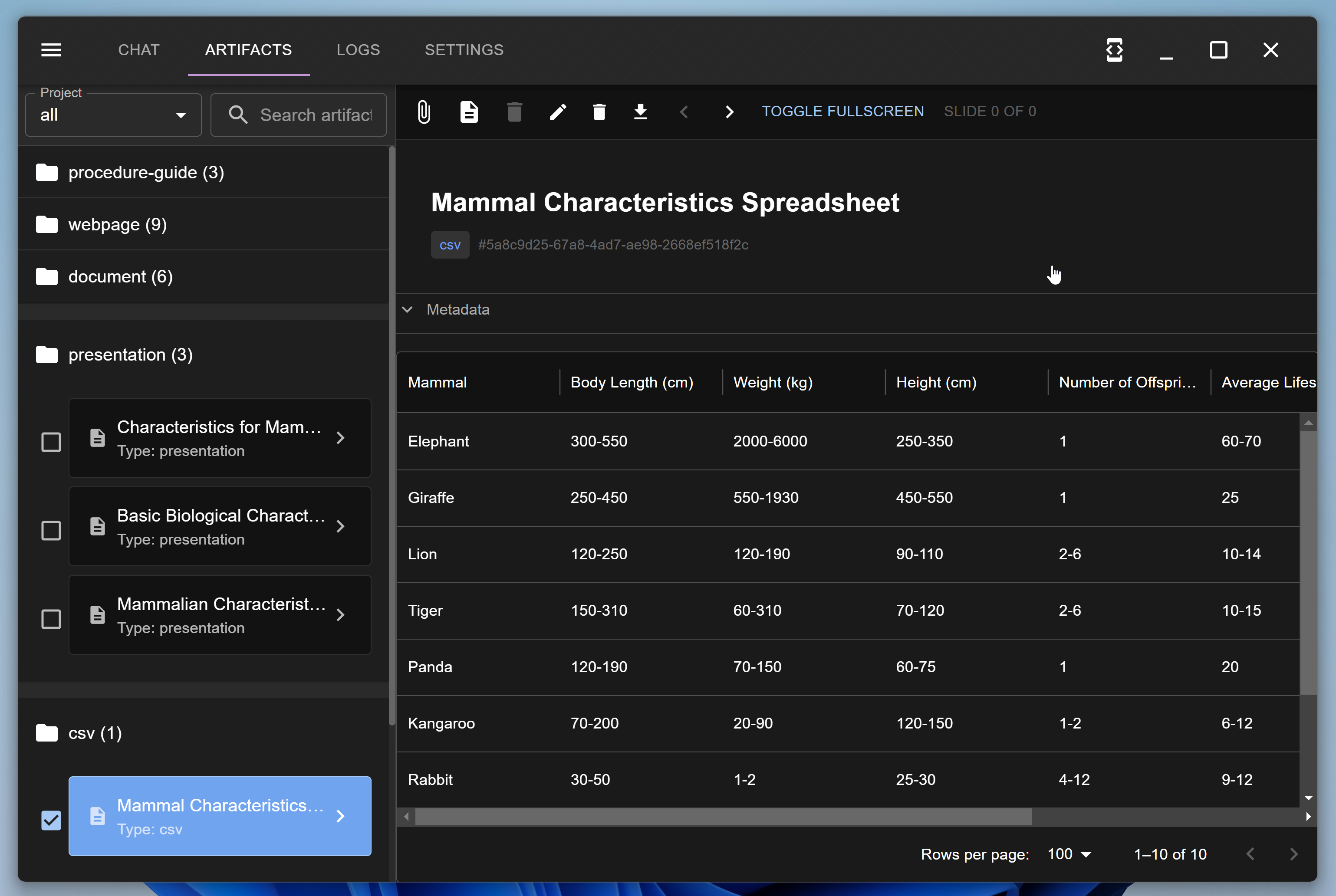This screenshot has height=896, width=1336.
Task: Attach a file with paperclip icon
Action: pyautogui.click(x=424, y=112)
